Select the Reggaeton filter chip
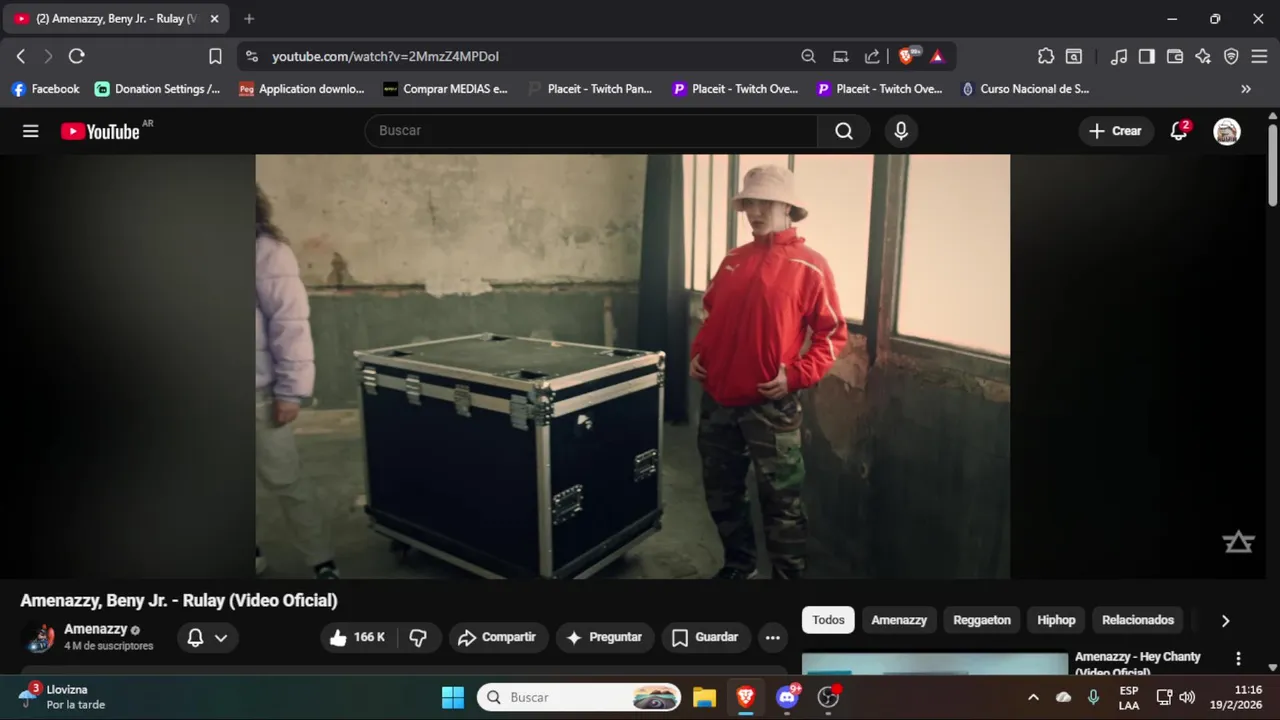 tap(982, 620)
